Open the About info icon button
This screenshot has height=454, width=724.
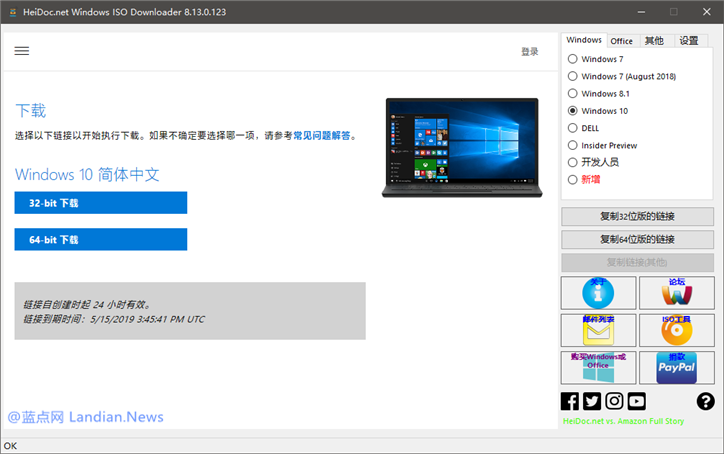click(598, 293)
